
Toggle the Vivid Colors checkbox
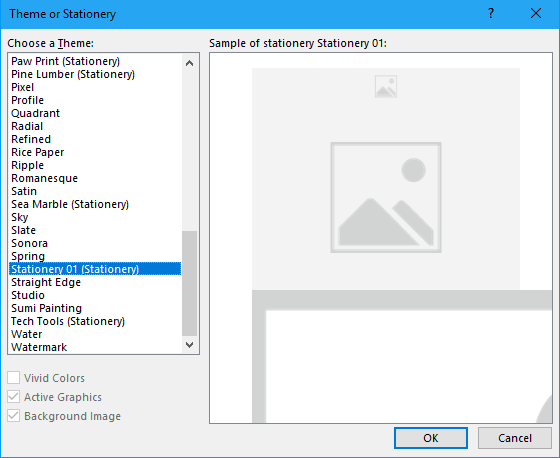[14, 378]
